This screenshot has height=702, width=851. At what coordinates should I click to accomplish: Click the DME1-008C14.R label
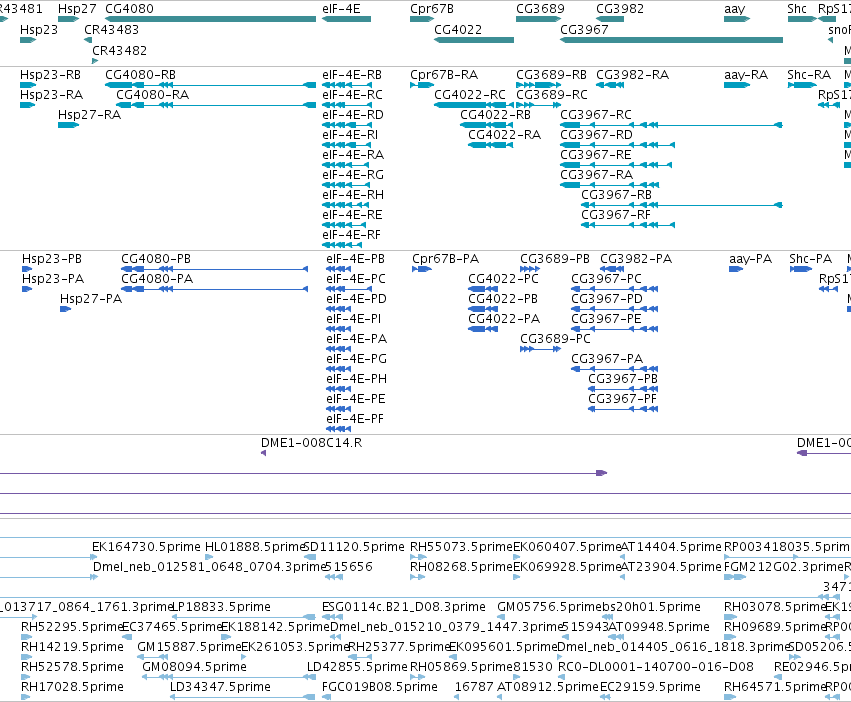312,442
